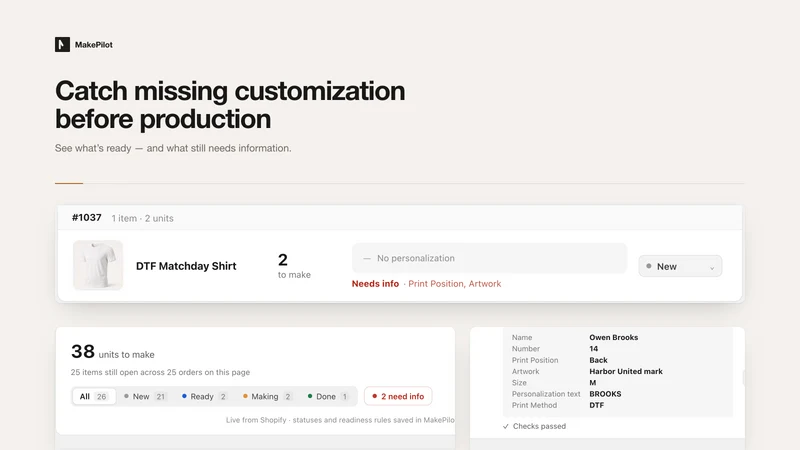Viewport: 800px width, 450px height.
Task: Click the Print Position Back value
Action: [x=598, y=360]
